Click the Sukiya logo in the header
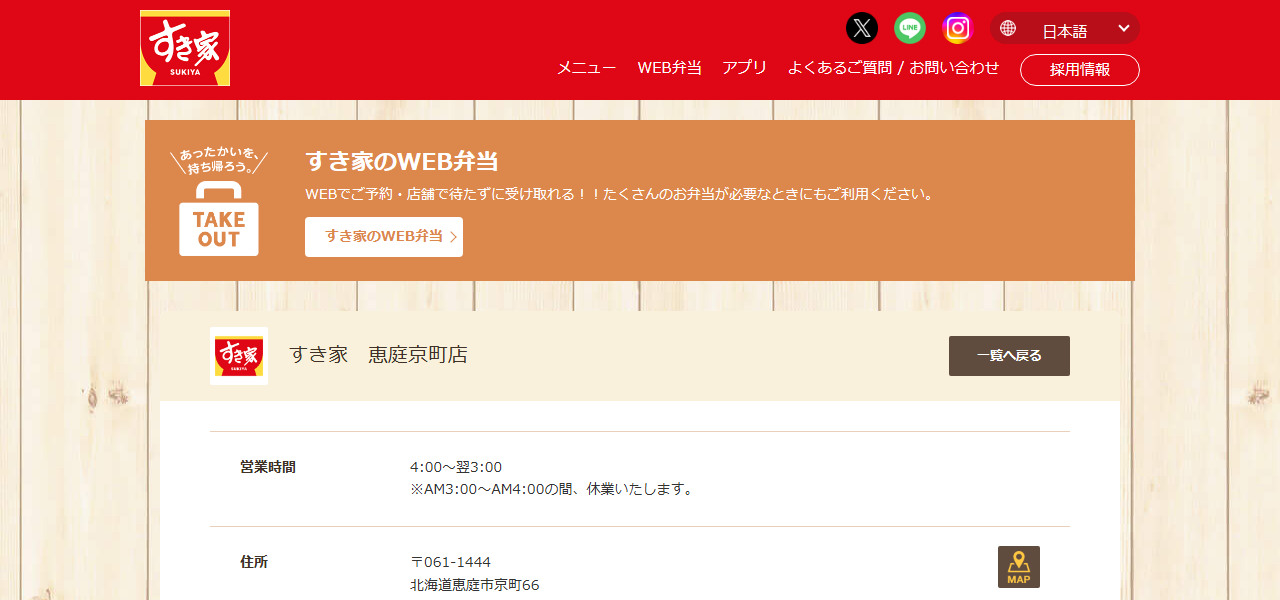This screenshot has width=1280, height=600. tap(185, 48)
